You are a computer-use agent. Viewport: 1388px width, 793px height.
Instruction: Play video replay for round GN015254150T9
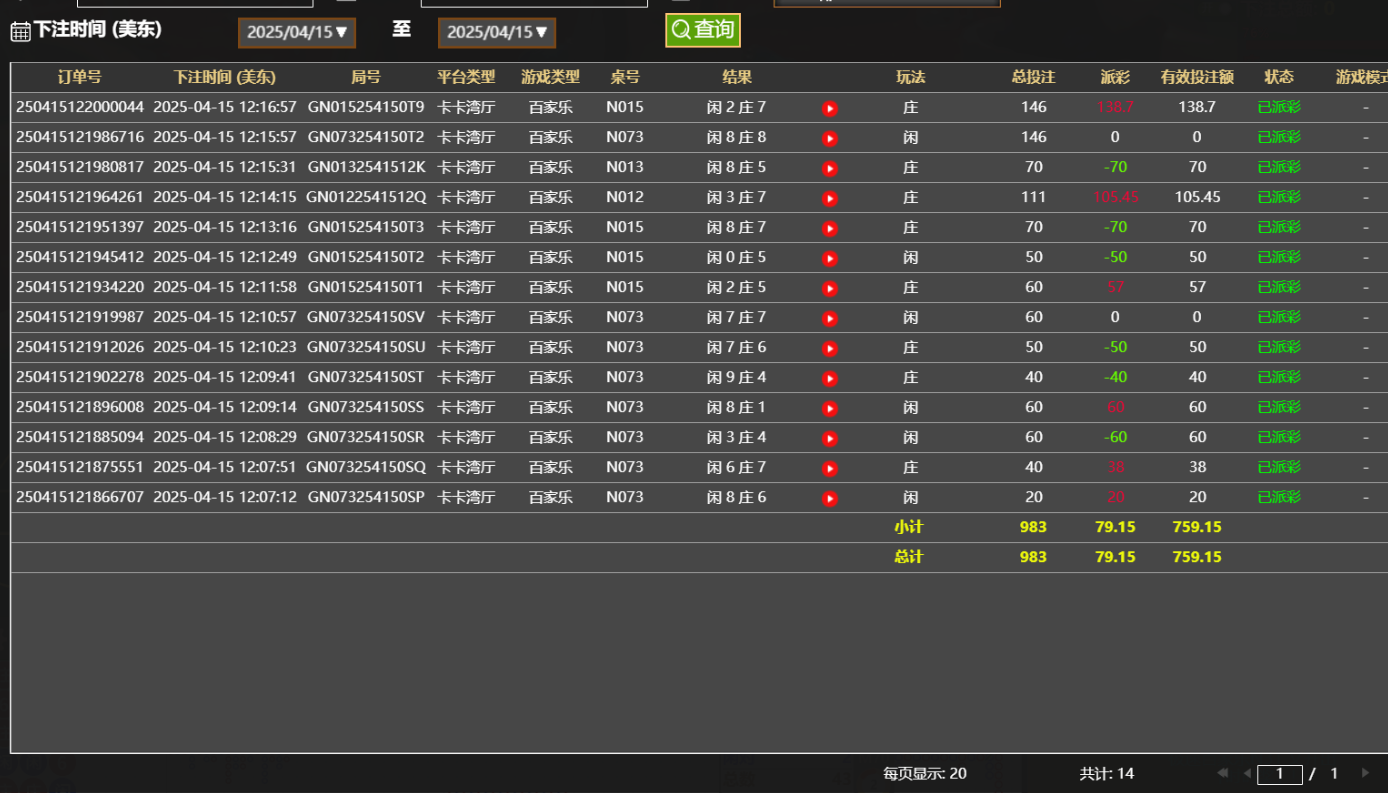[829, 108]
